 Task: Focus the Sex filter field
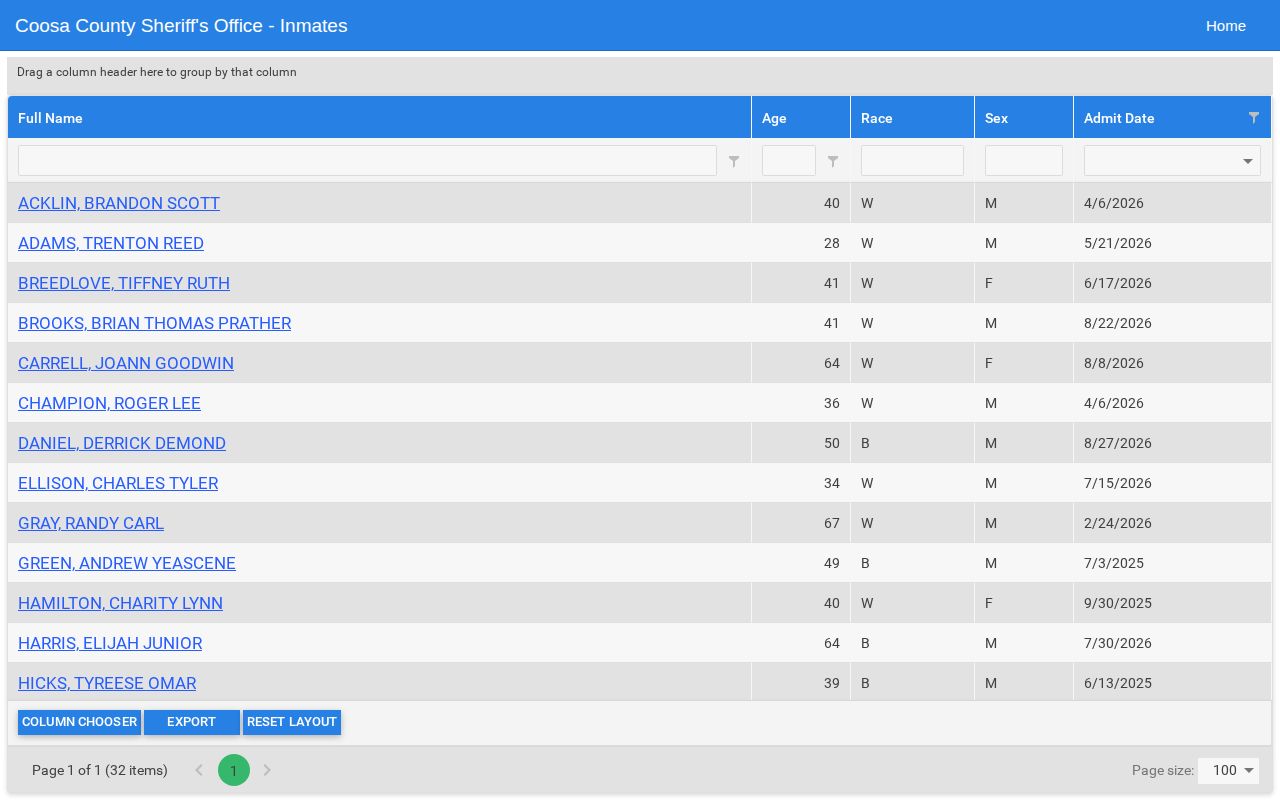1024,161
